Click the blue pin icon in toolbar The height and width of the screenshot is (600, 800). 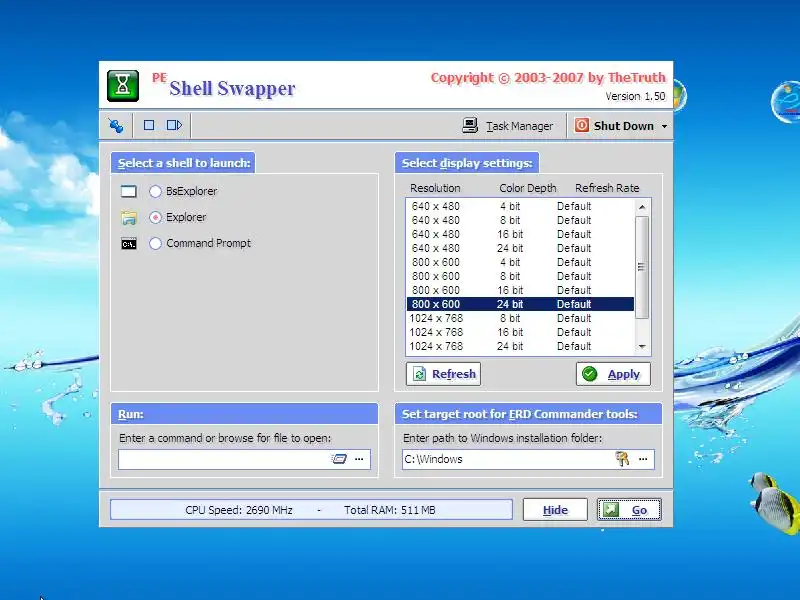click(116, 126)
